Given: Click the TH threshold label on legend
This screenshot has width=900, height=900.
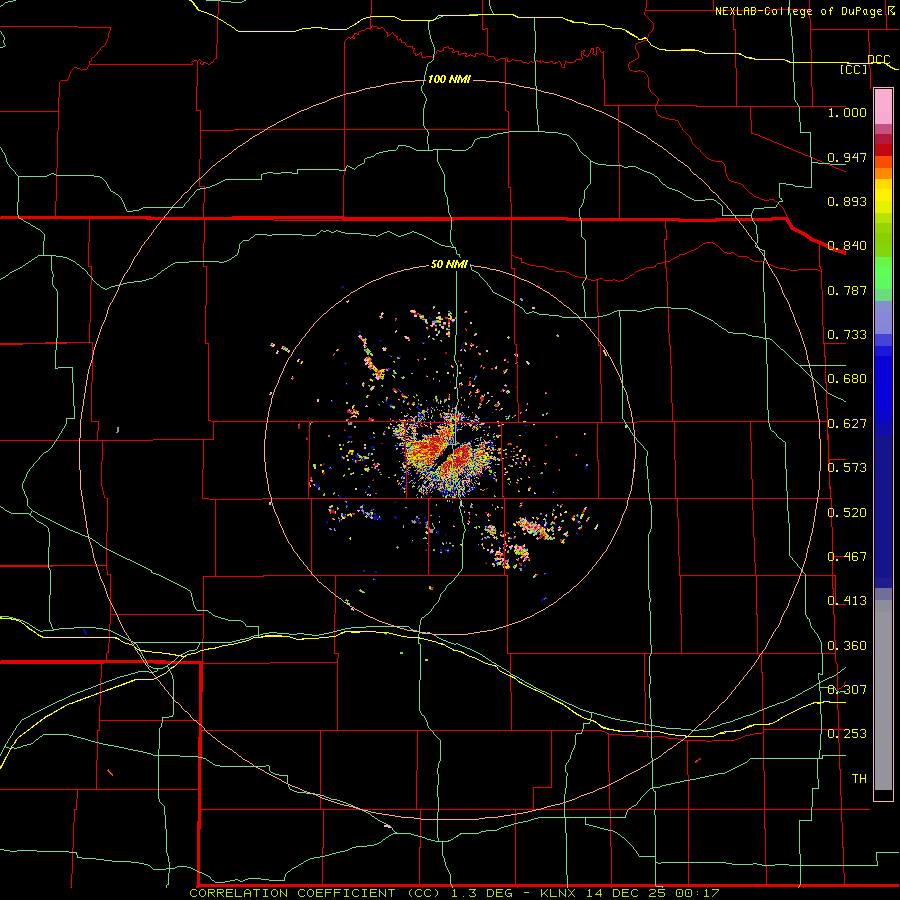Looking at the screenshot, I should 859,779.
